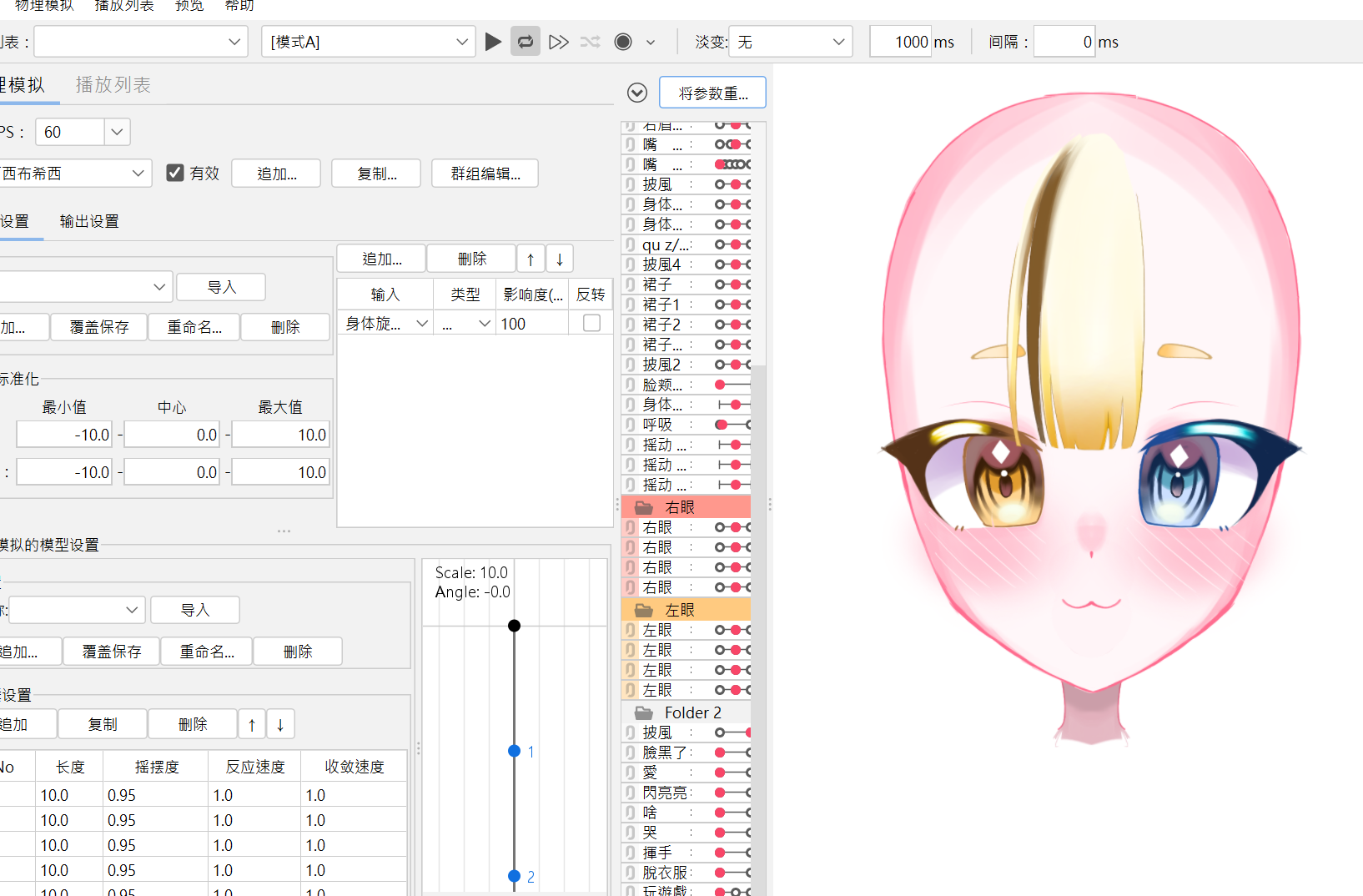Switch to the 播放列表 tab

113,85
